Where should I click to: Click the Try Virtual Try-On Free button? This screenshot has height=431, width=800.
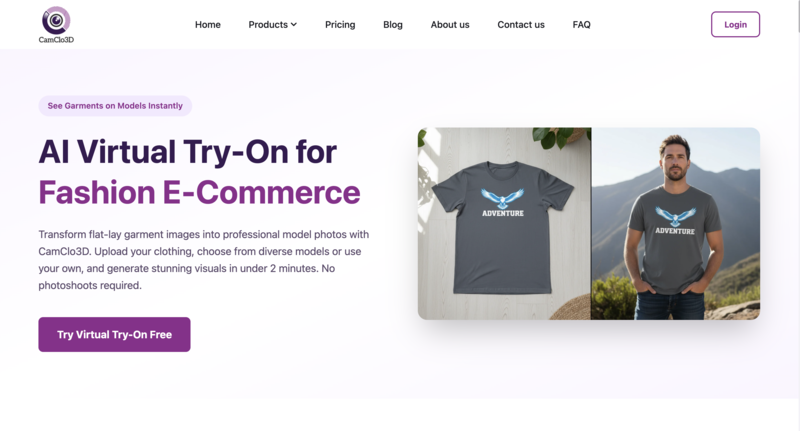pyautogui.click(x=114, y=335)
